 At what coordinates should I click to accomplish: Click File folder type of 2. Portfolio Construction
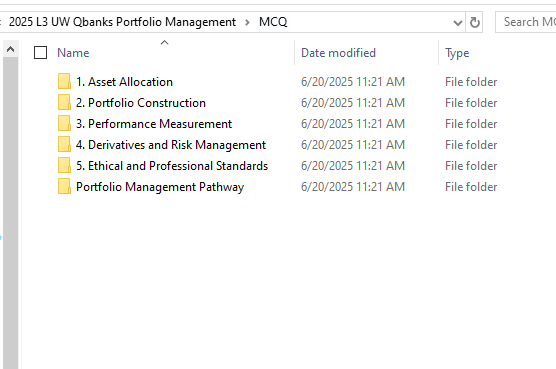click(x=471, y=103)
